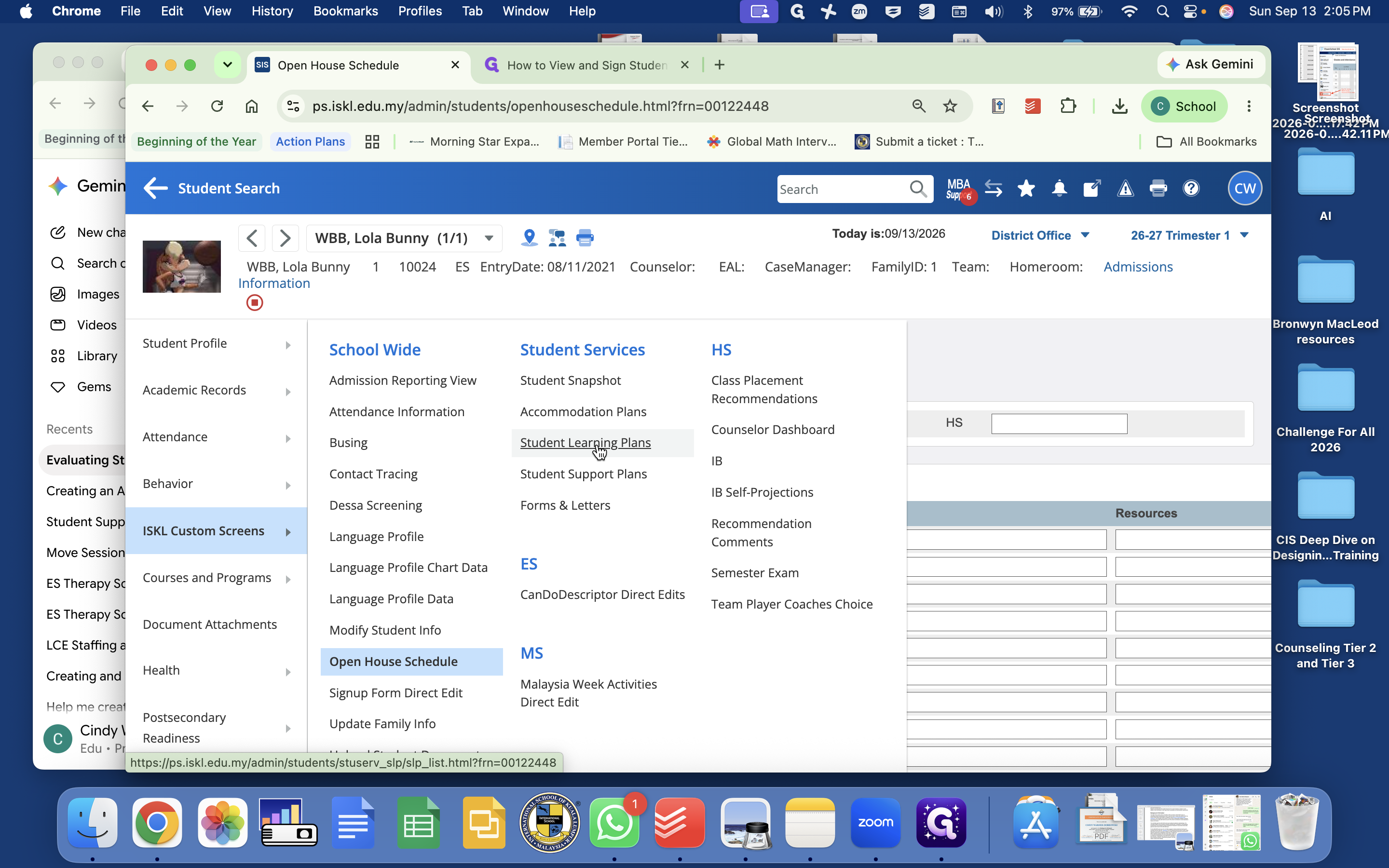Open the Dessa Screening link

tap(375, 505)
